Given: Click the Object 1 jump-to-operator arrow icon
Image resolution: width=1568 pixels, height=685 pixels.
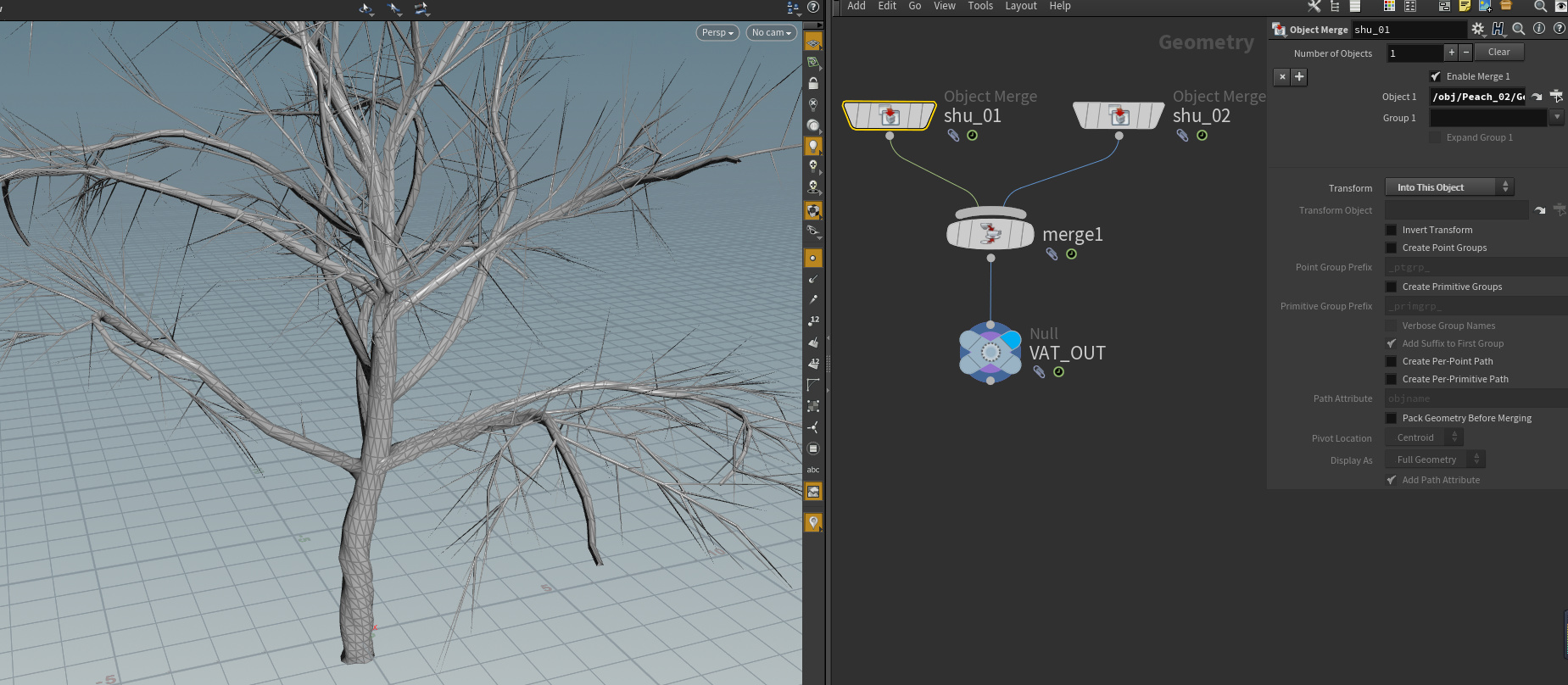Looking at the screenshot, I should (x=1537, y=97).
